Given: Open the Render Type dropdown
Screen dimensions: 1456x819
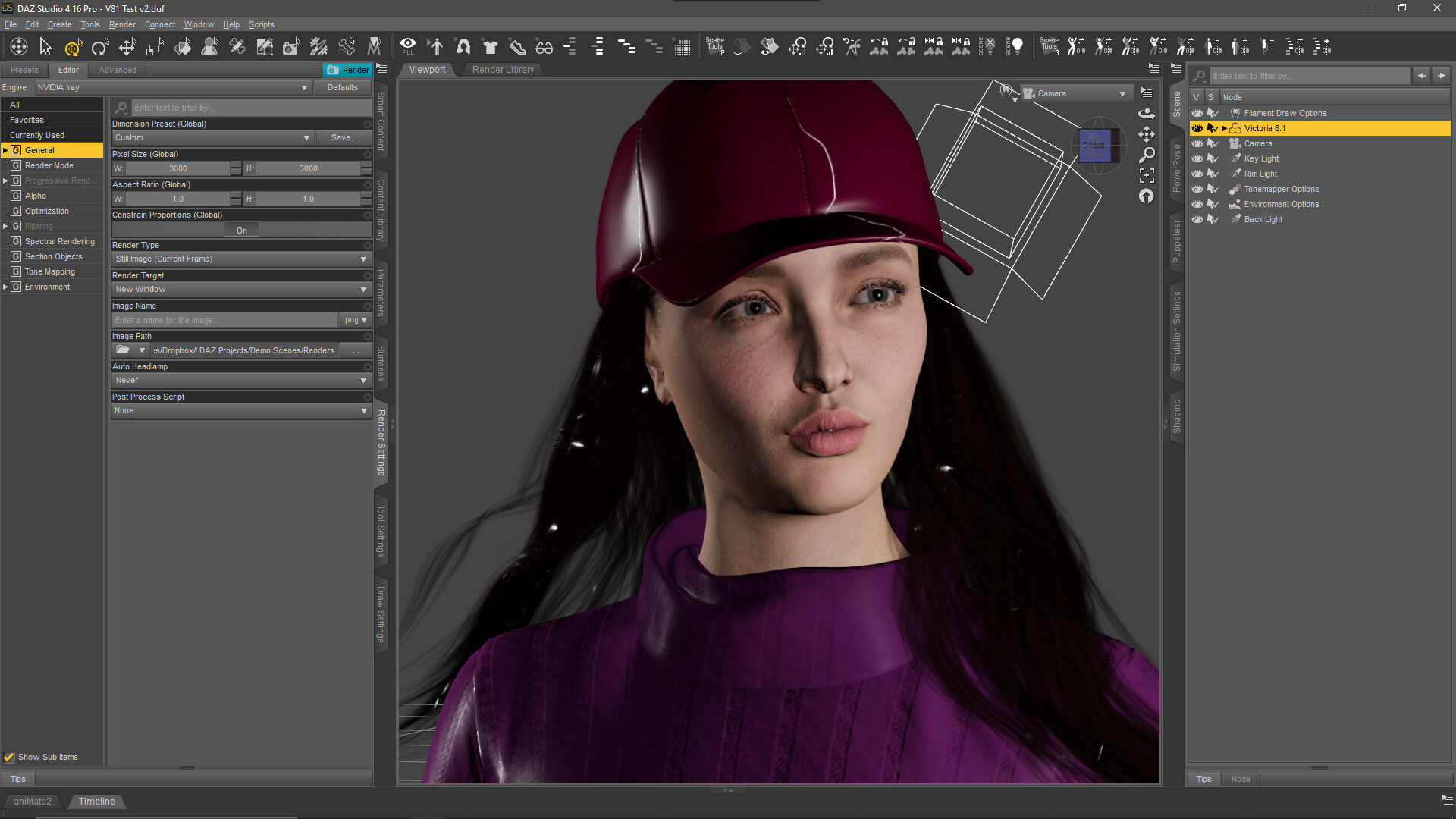Looking at the screenshot, I should pyautogui.click(x=240, y=259).
